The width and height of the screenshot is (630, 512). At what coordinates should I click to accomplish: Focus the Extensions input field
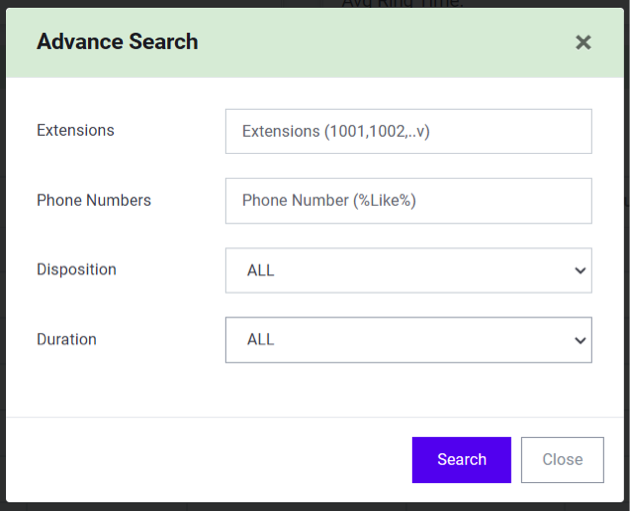coord(408,131)
